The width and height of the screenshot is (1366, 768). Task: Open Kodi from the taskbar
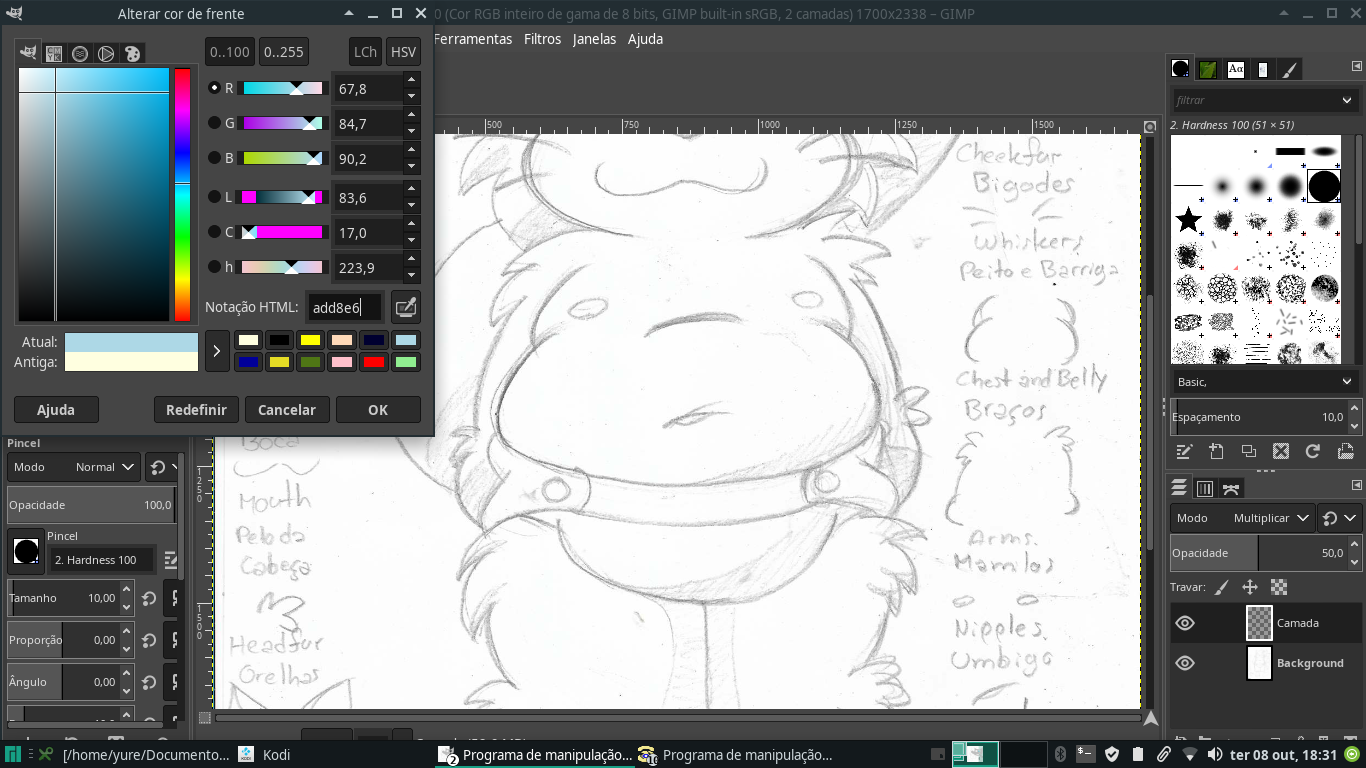pos(263,755)
